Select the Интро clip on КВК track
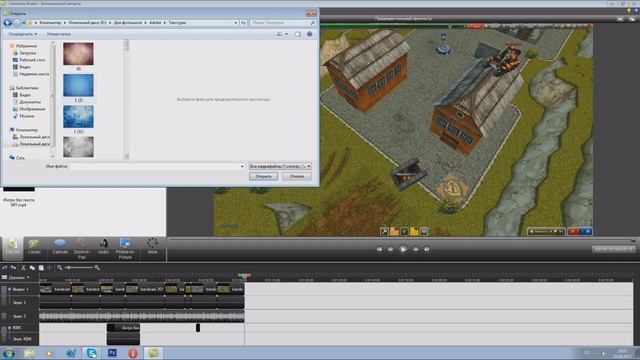640x360 pixels. click(x=123, y=328)
